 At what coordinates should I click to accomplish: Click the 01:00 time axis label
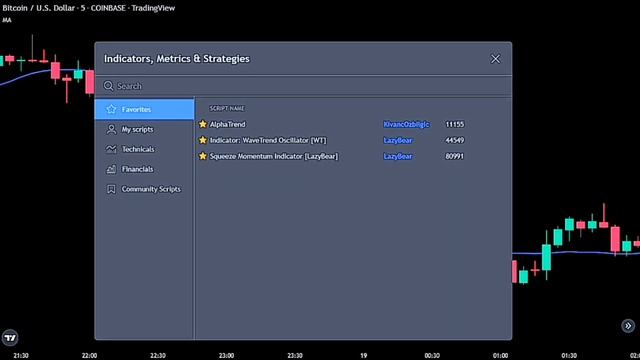pos(500,356)
